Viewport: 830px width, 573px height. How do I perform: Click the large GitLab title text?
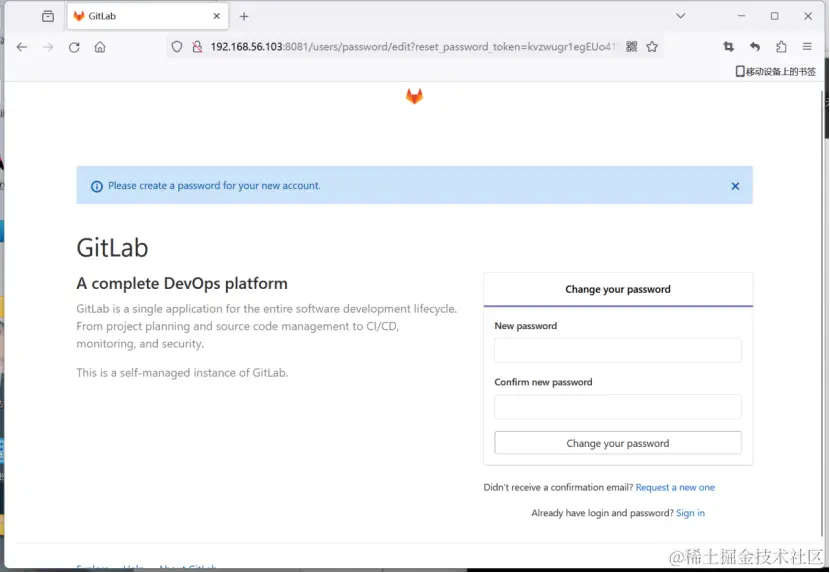click(112, 247)
